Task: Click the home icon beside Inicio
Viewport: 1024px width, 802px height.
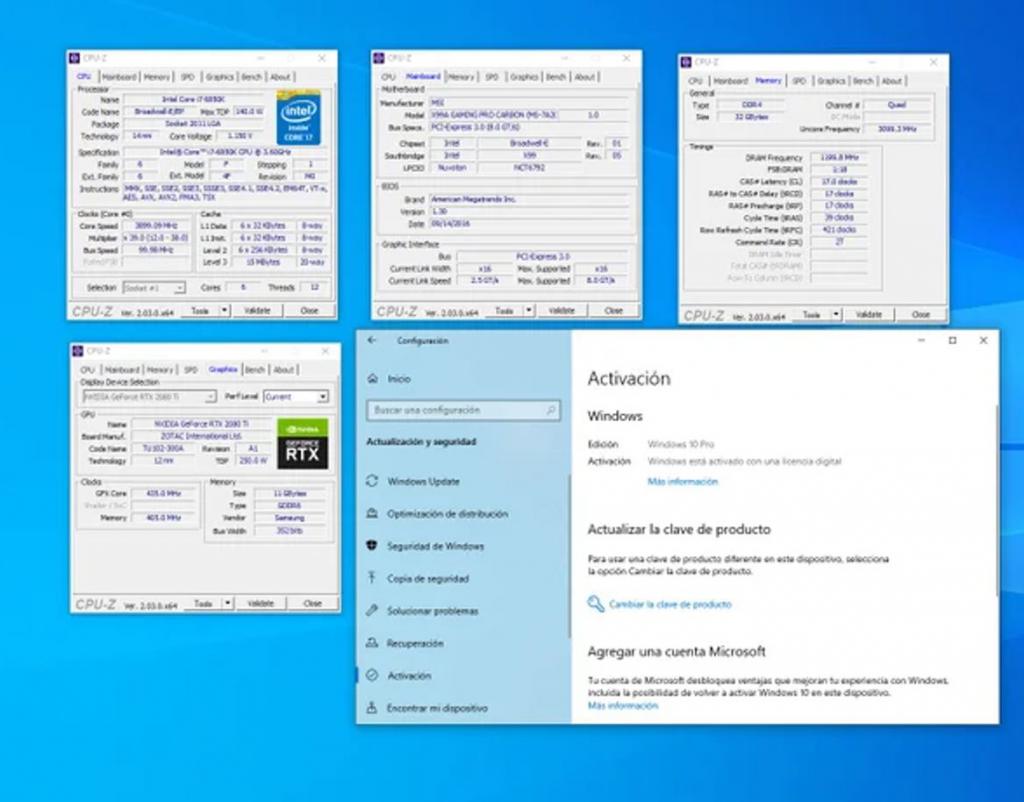Action: click(x=372, y=379)
